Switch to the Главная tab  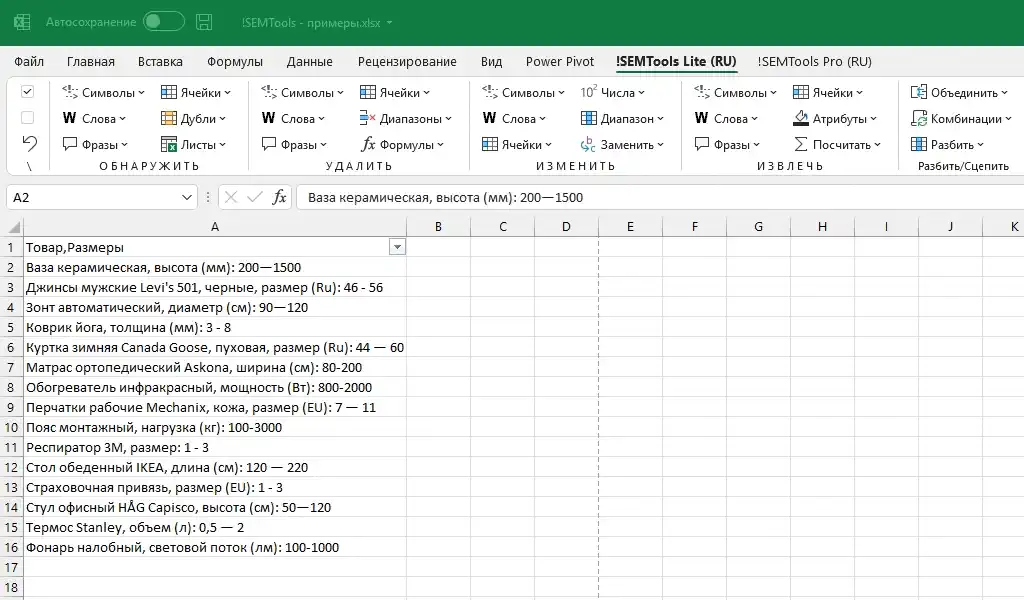pos(91,61)
